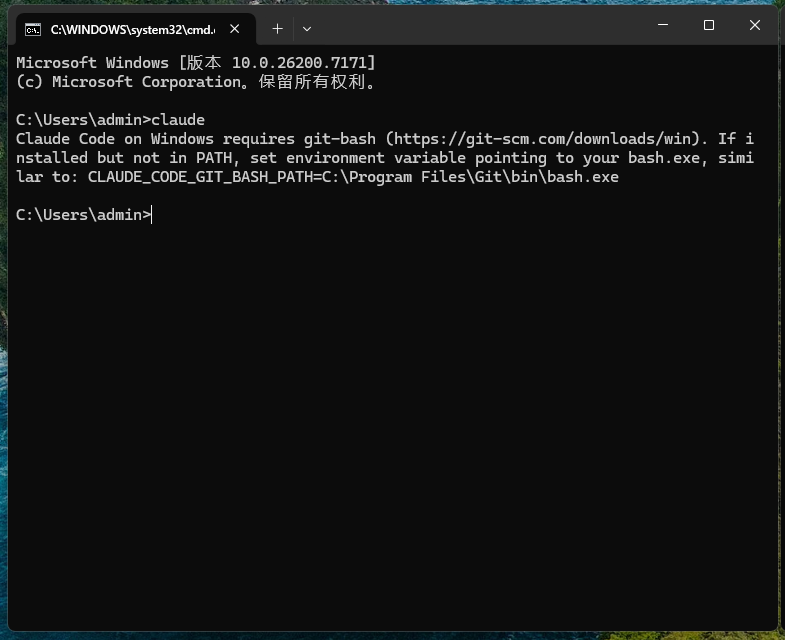Screen dimensions: 785x640
Task: Expand the new tab profile dropdown
Action: (x=307, y=29)
